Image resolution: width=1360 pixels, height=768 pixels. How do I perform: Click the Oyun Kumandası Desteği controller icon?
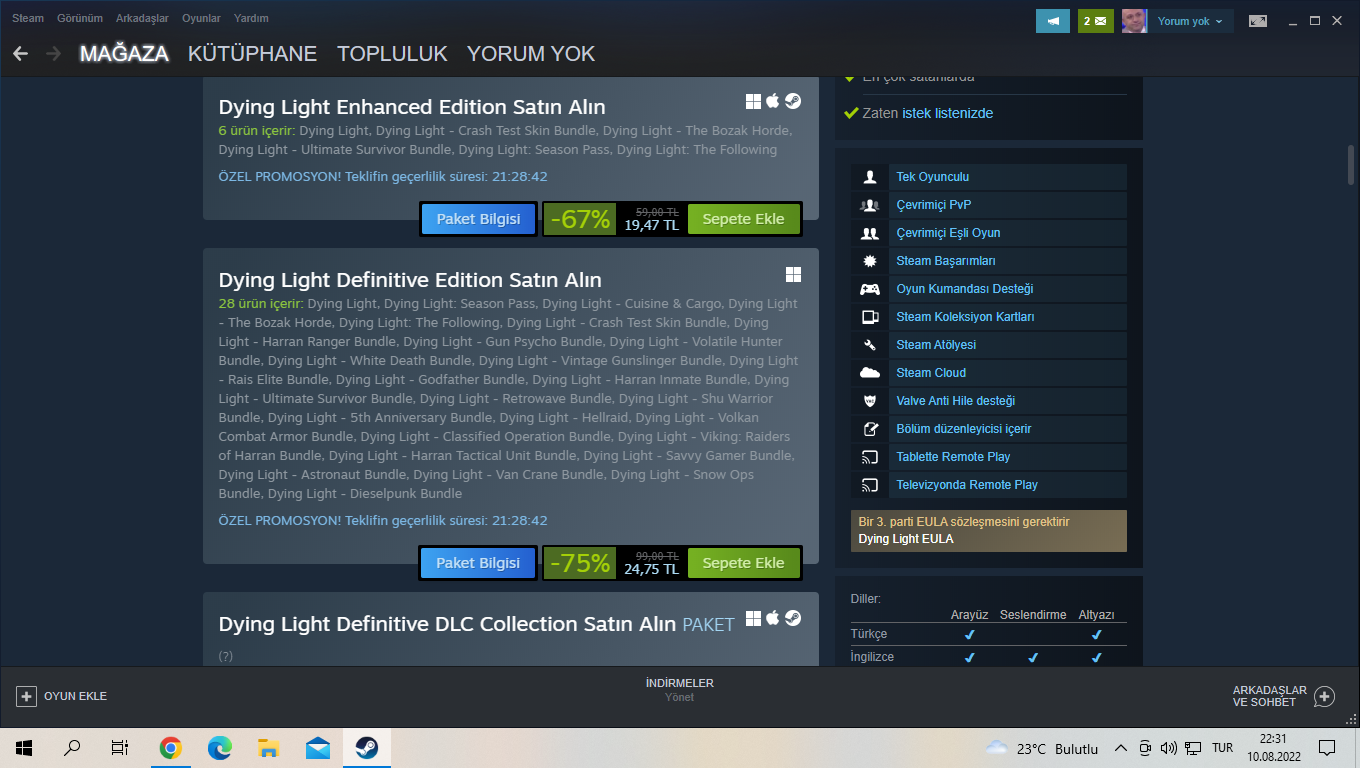tap(870, 289)
